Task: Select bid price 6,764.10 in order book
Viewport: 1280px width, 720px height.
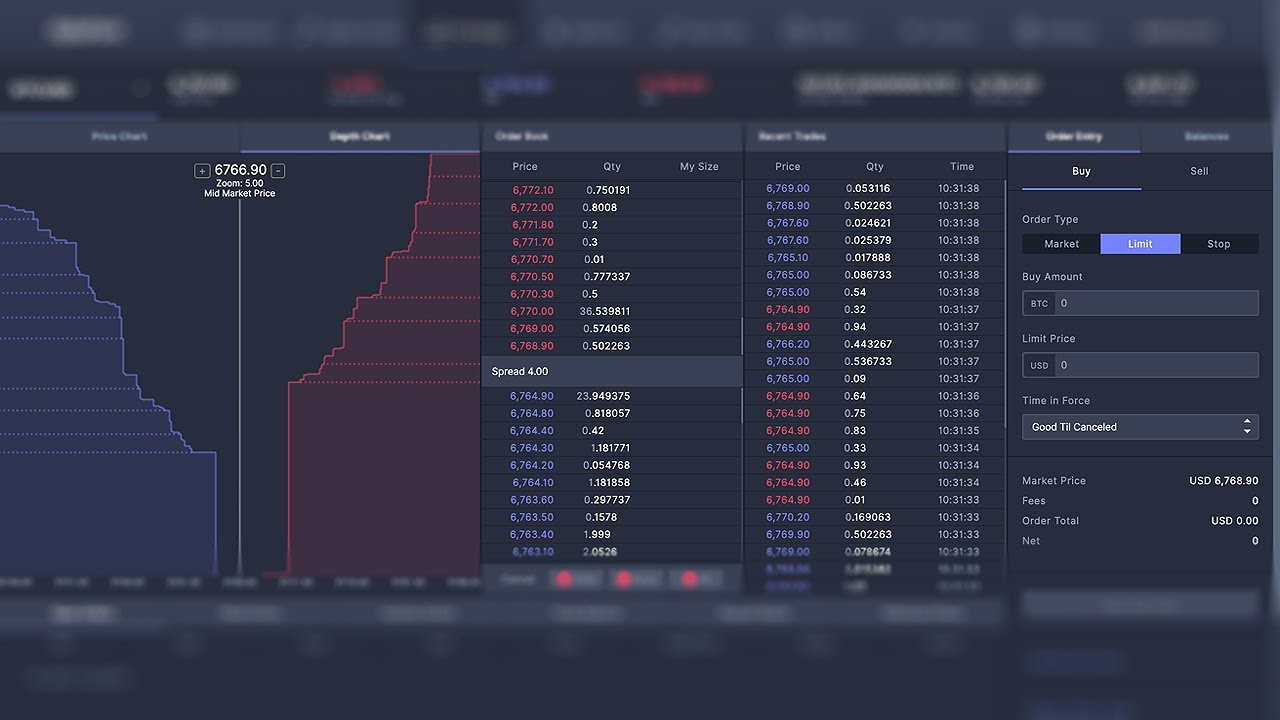Action: [x=532, y=483]
